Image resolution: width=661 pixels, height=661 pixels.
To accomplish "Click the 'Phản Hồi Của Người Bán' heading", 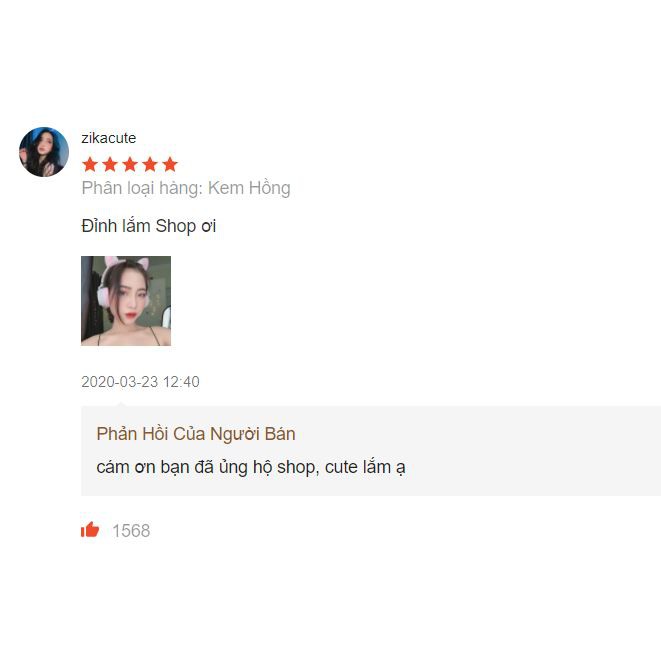I will 196,434.
